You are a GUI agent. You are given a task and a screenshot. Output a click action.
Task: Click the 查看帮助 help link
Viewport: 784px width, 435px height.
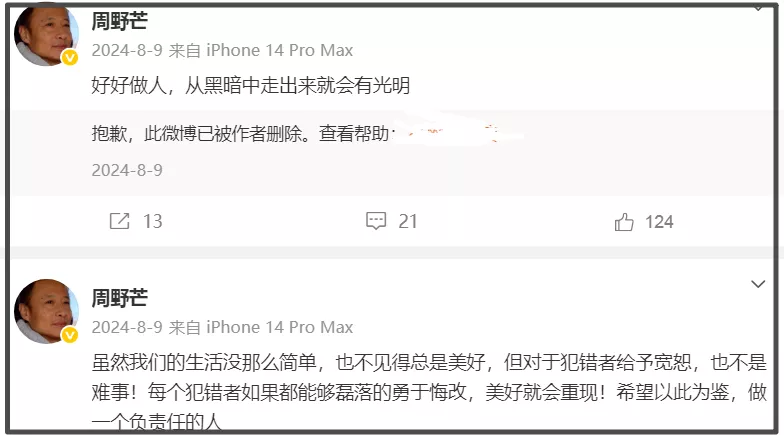coord(354,134)
